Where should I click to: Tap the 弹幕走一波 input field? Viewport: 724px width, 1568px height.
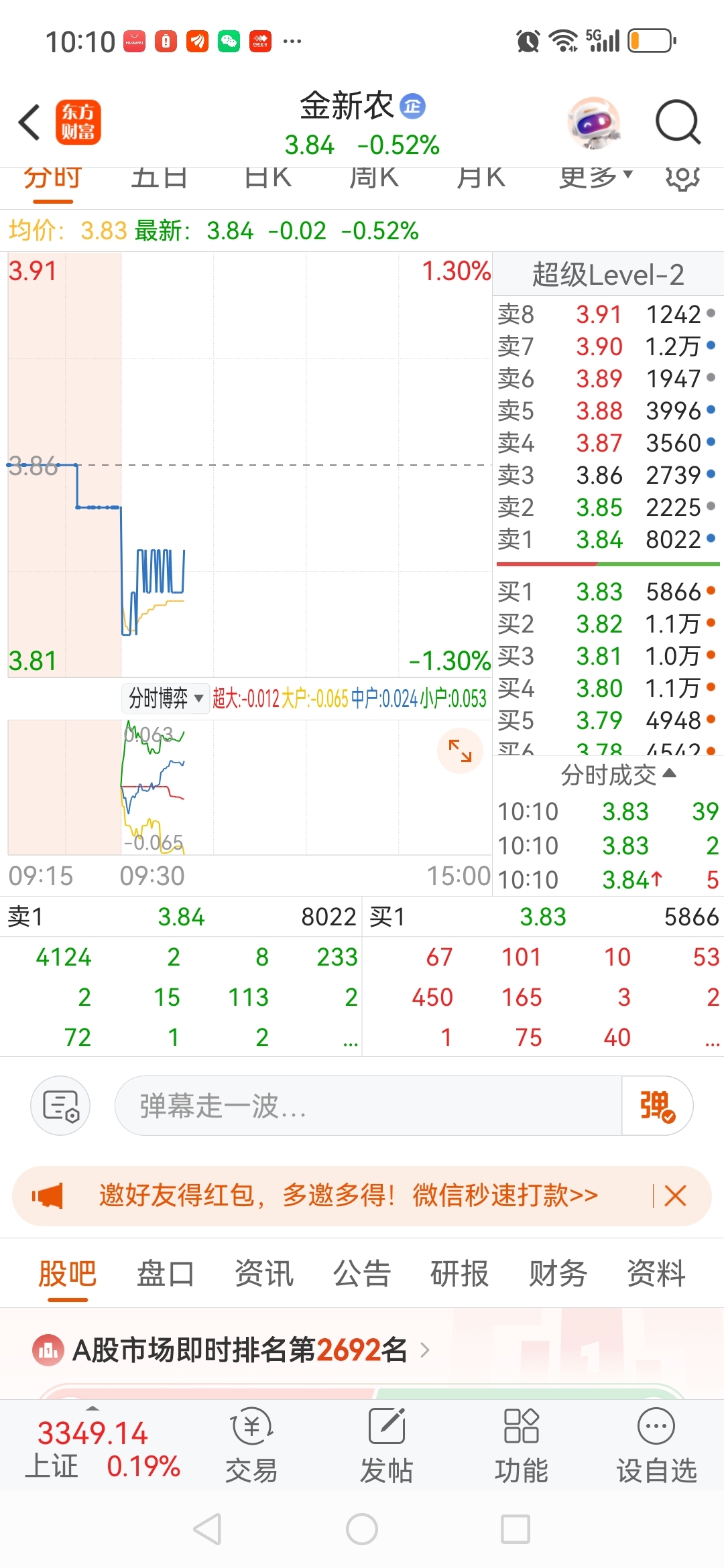pyautogui.click(x=369, y=1106)
